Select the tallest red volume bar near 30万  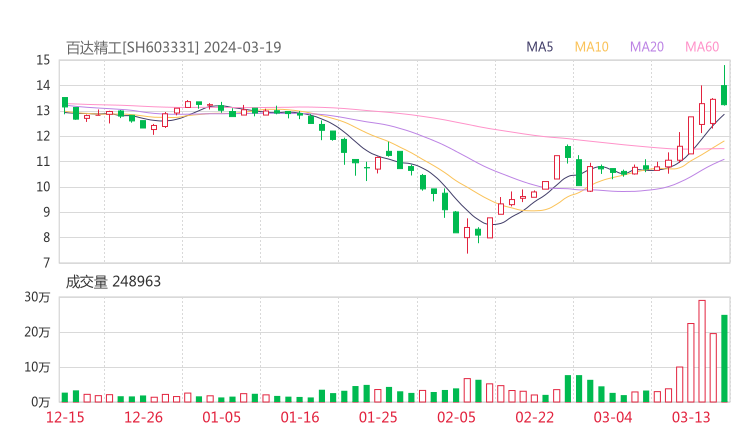click(x=702, y=351)
